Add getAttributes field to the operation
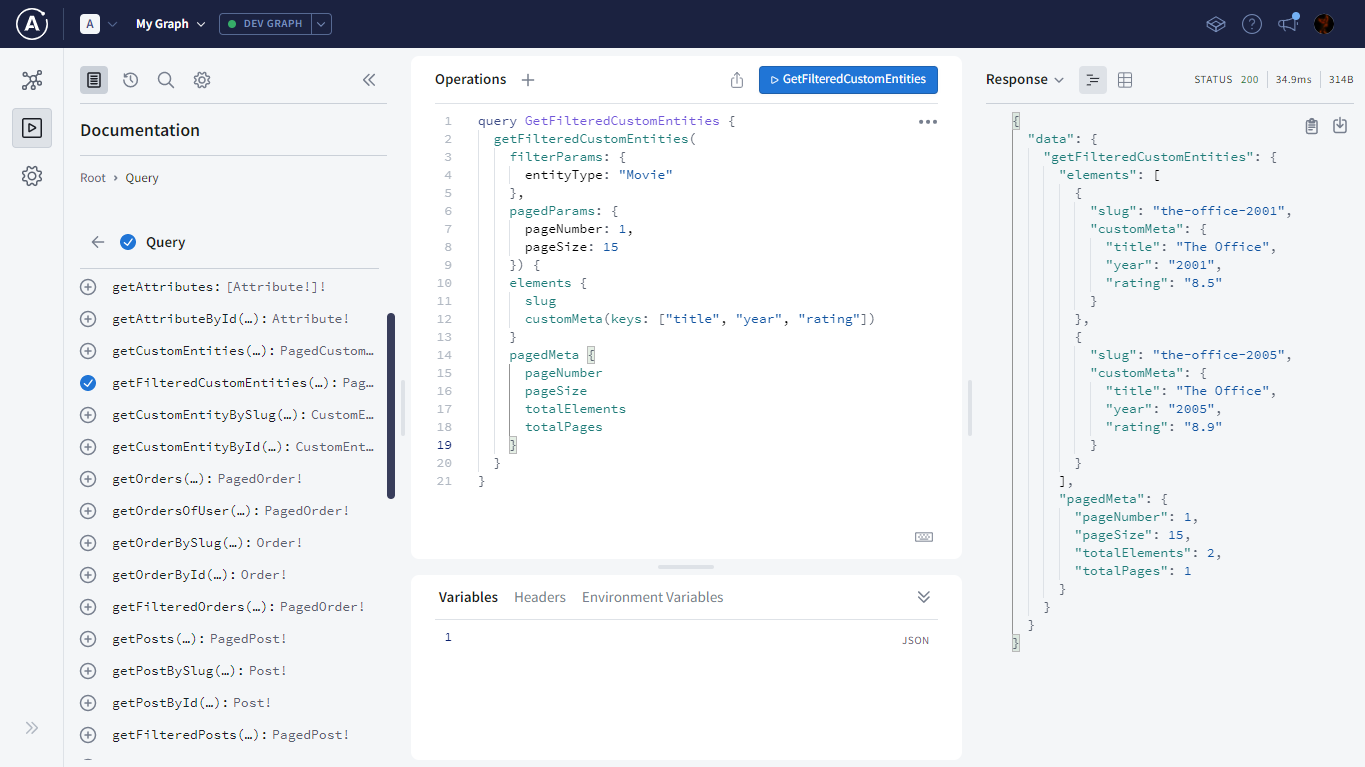 click(x=88, y=287)
